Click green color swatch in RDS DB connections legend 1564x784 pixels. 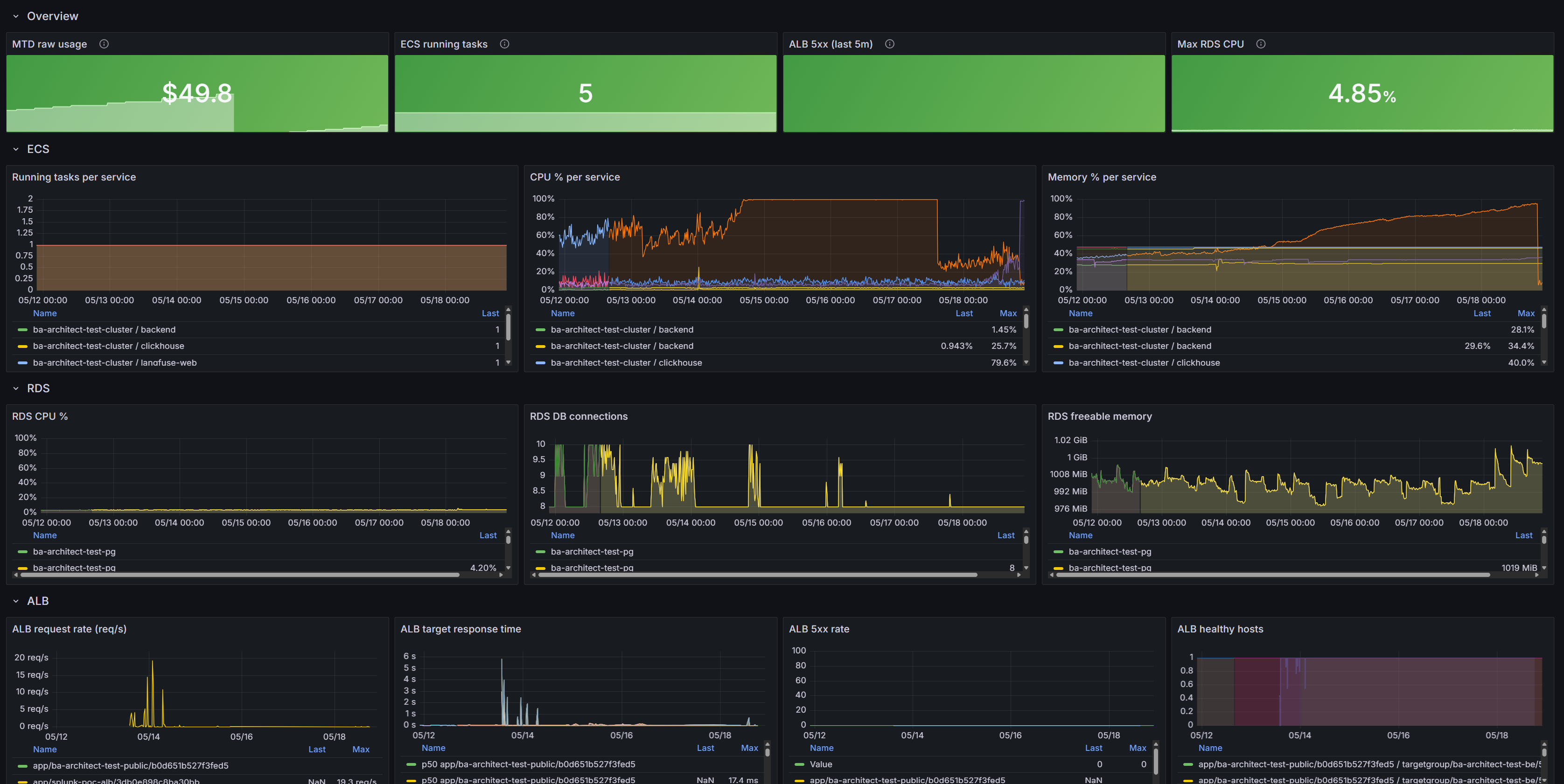point(540,552)
